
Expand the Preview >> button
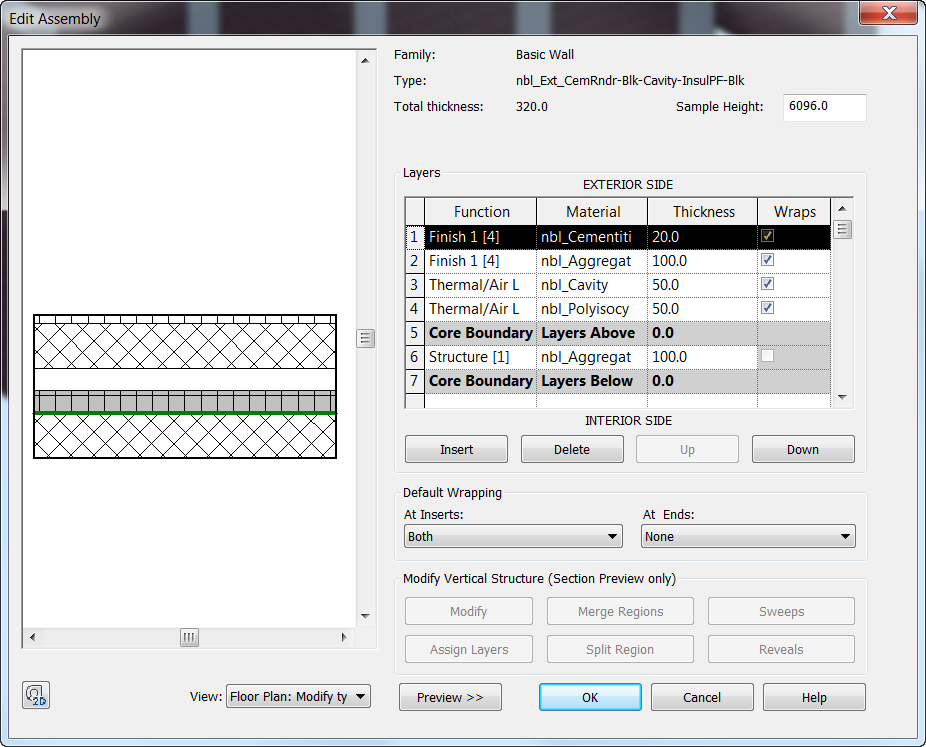click(x=451, y=697)
